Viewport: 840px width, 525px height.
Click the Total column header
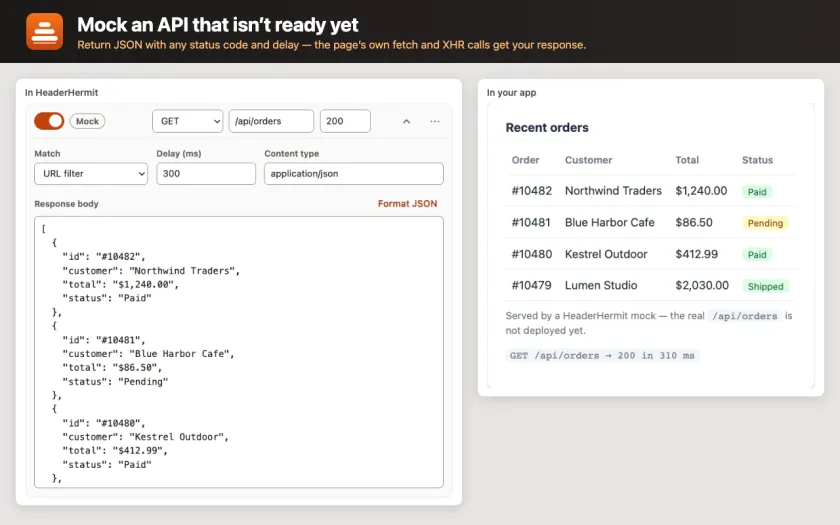687,160
